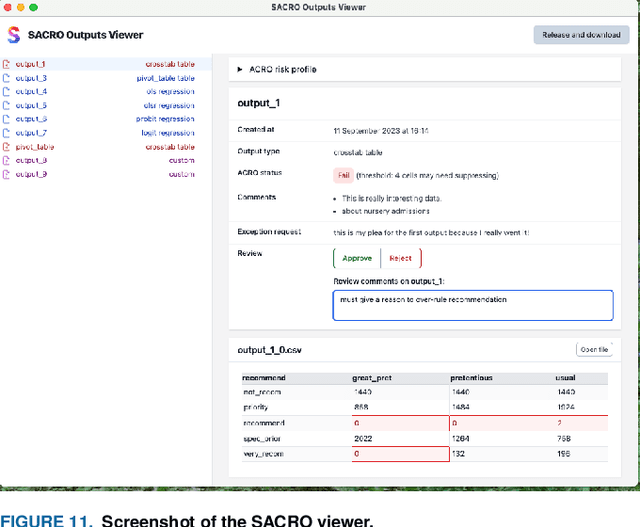Select the output_8 custom entry
The height and width of the screenshot is (527, 640).
pyautogui.click(x=31, y=160)
